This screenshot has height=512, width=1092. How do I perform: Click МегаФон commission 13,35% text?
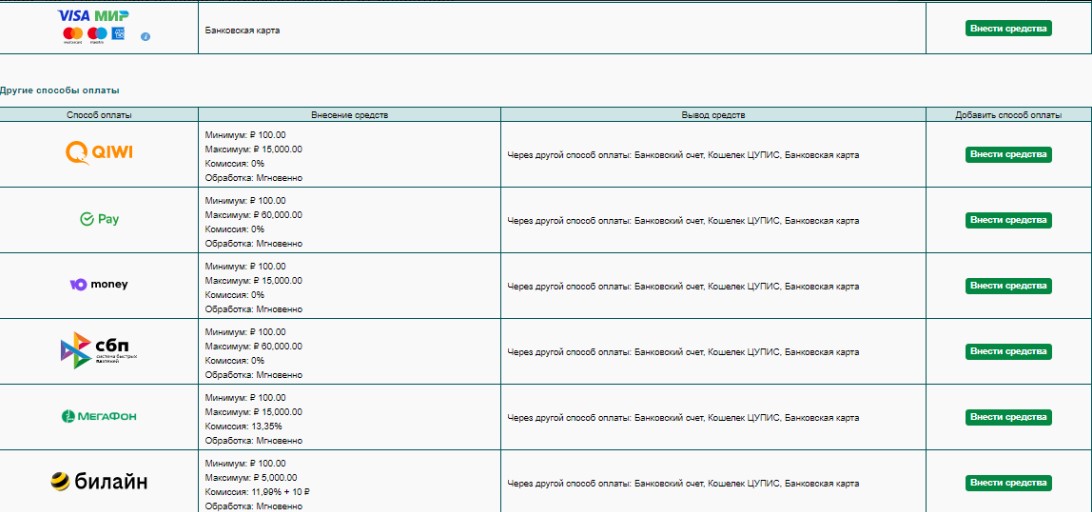243,426
